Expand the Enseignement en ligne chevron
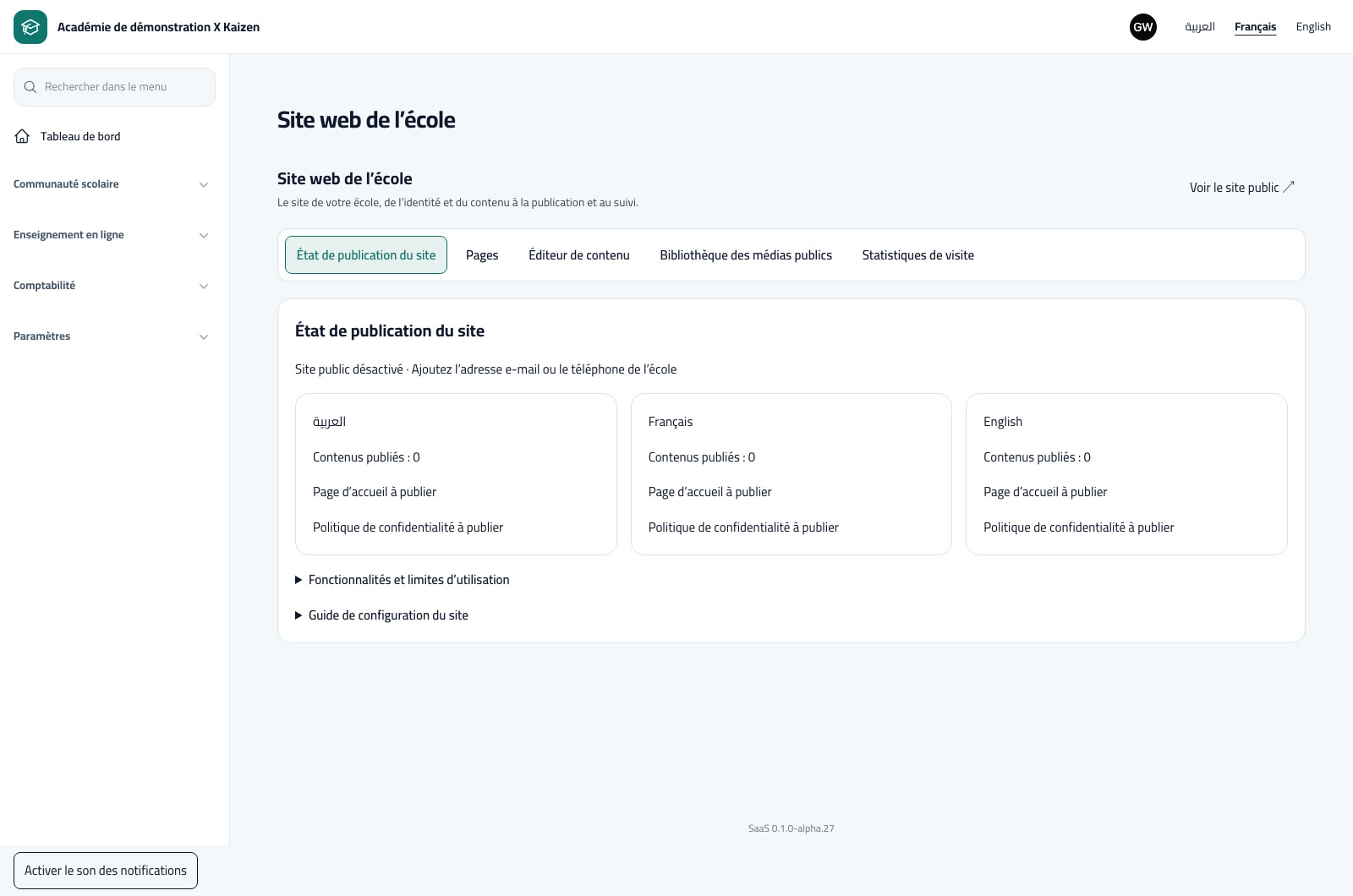The width and height of the screenshot is (1353, 896). coord(204,235)
